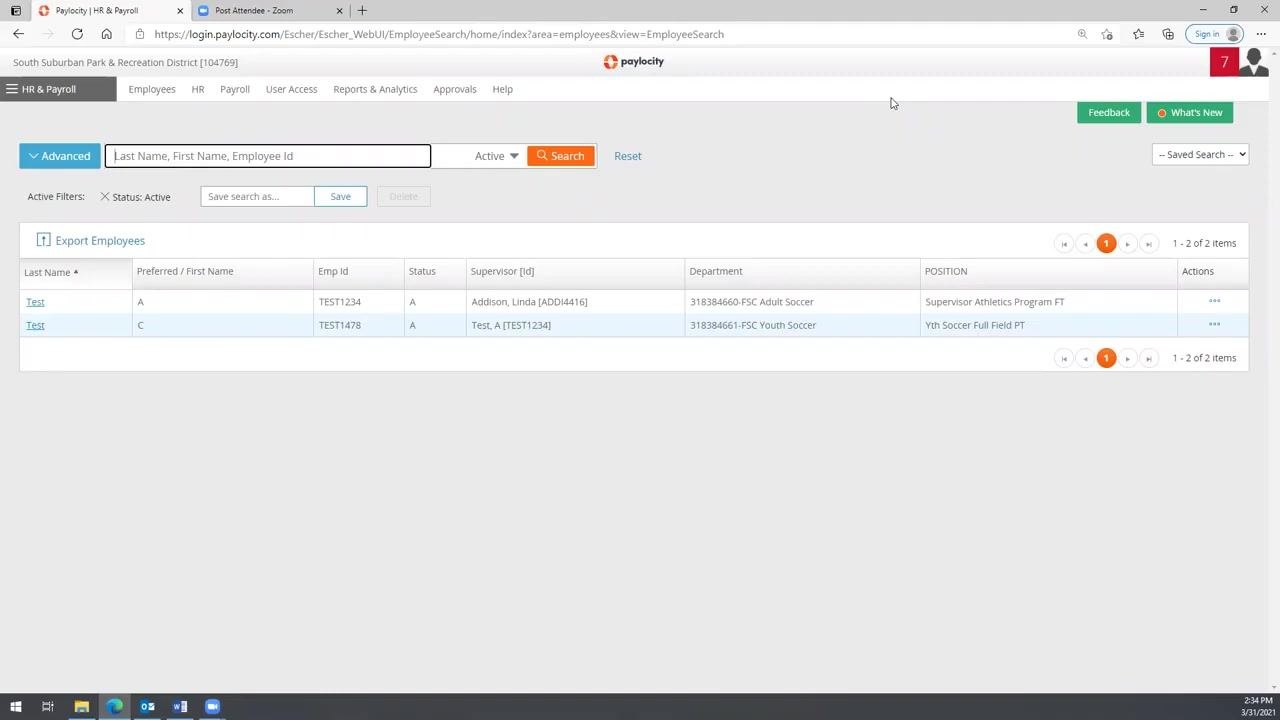Viewport: 1280px width, 720px height.
Task: Open the Help menu
Action: coord(502,89)
